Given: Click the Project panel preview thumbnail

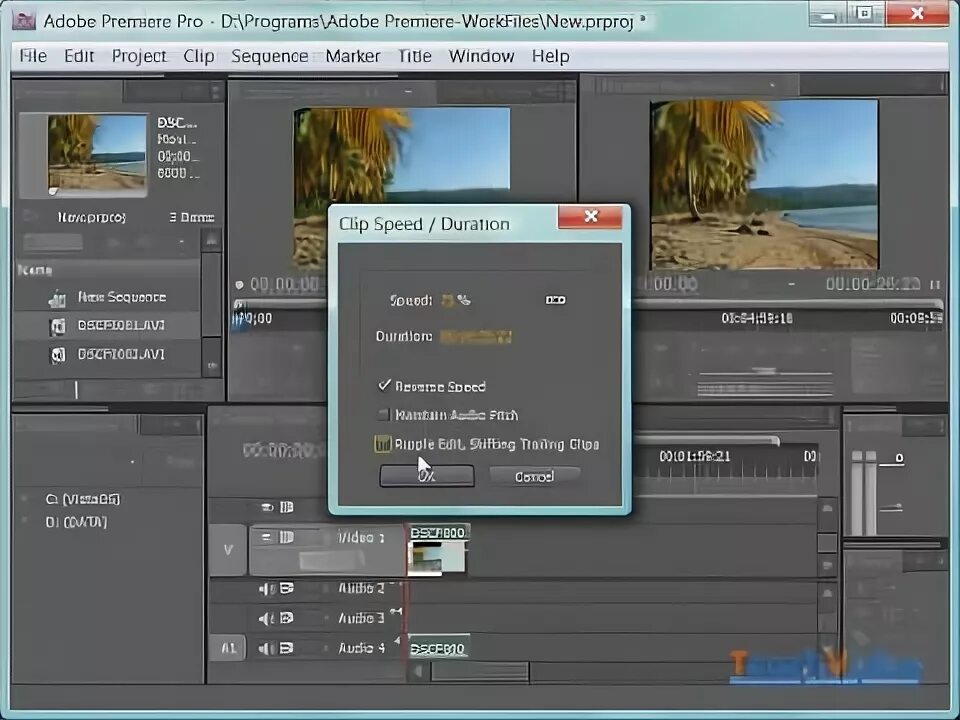Looking at the screenshot, I should pos(97,154).
